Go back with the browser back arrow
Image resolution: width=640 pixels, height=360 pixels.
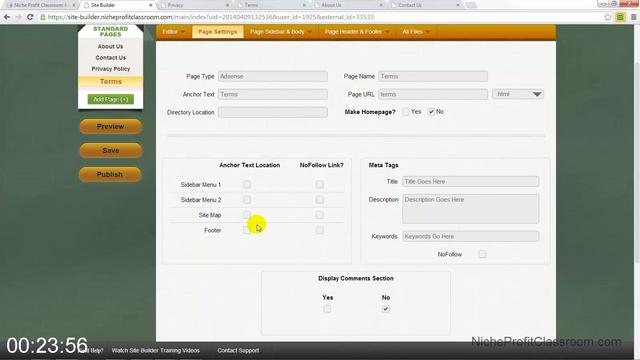(7, 17)
